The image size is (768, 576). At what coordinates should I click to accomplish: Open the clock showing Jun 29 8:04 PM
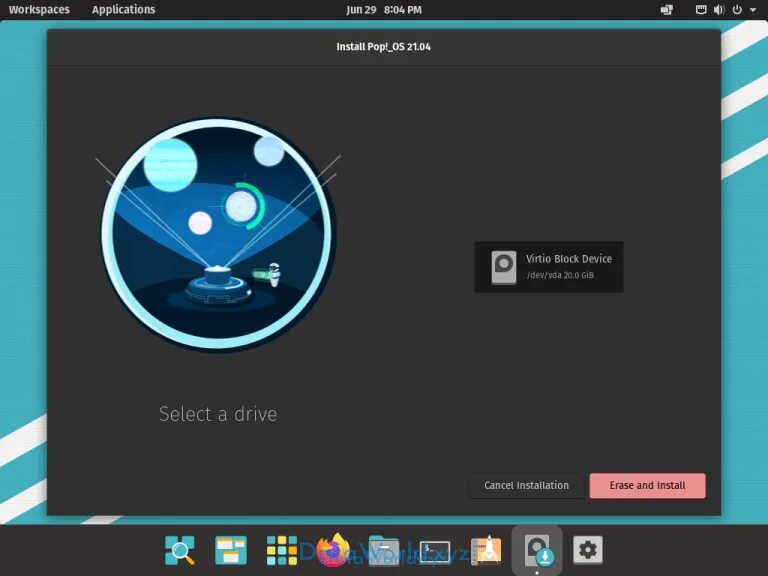click(x=384, y=10)
